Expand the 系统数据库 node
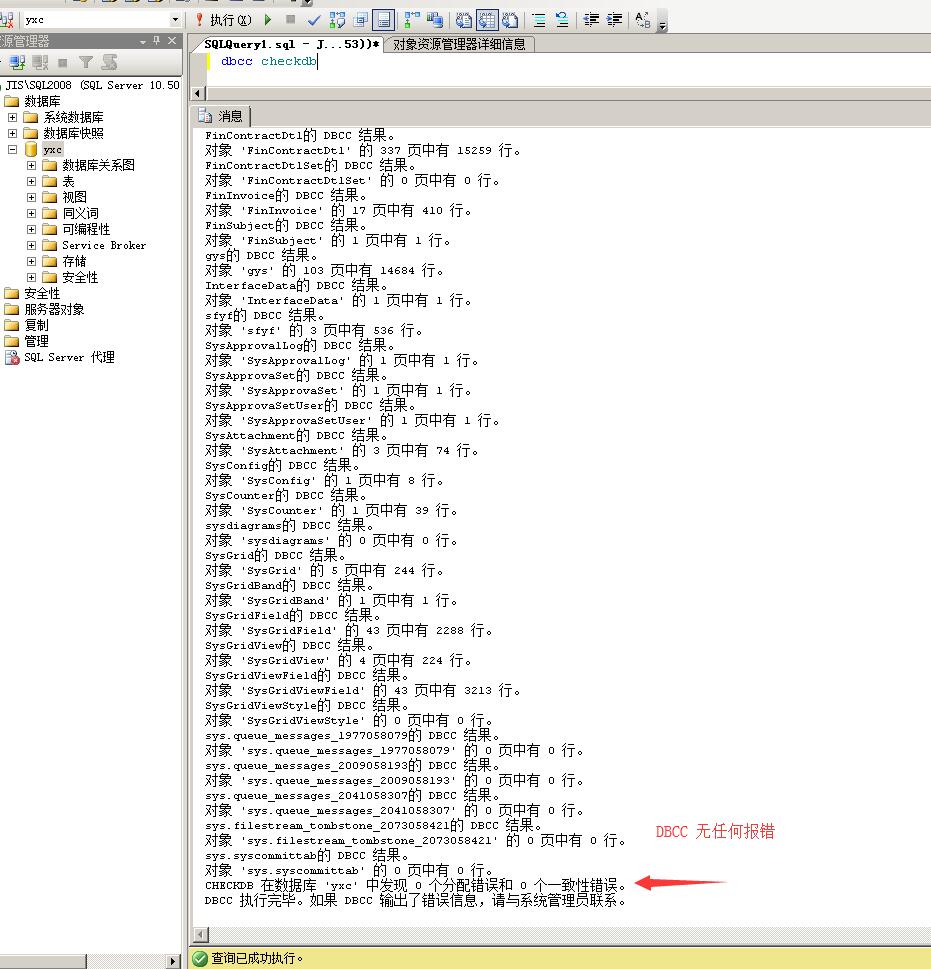 (x=12, y=117)
